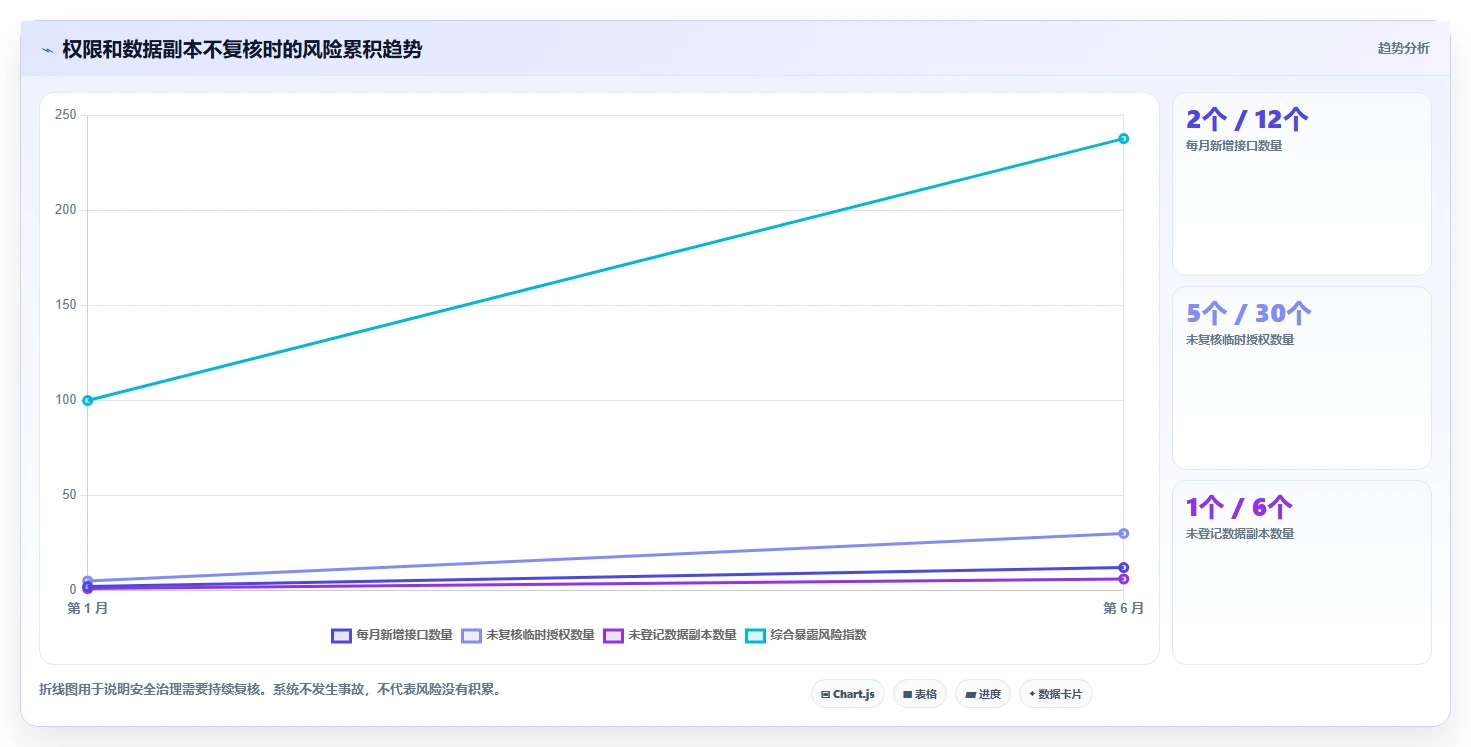Click the 未登记数据副本数量 caption in third card
The height and width of the screenshot is (747, 1471).
tap(1240, 534)
